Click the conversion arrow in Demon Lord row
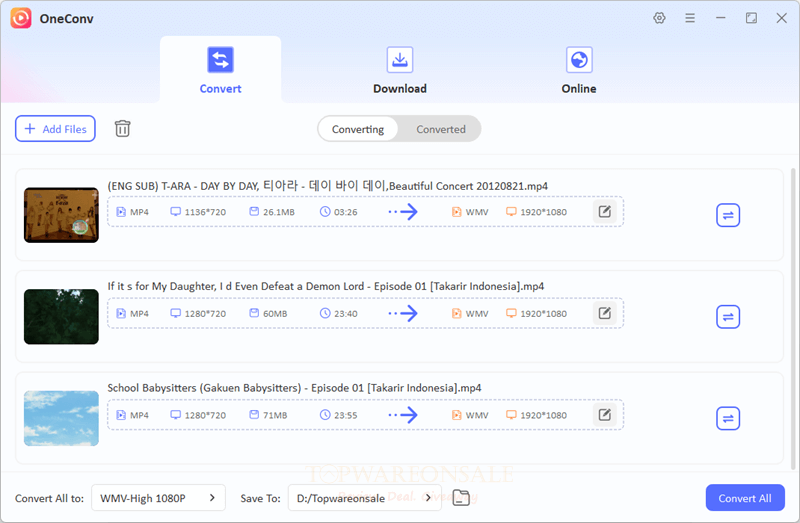 tap(403, 313)
